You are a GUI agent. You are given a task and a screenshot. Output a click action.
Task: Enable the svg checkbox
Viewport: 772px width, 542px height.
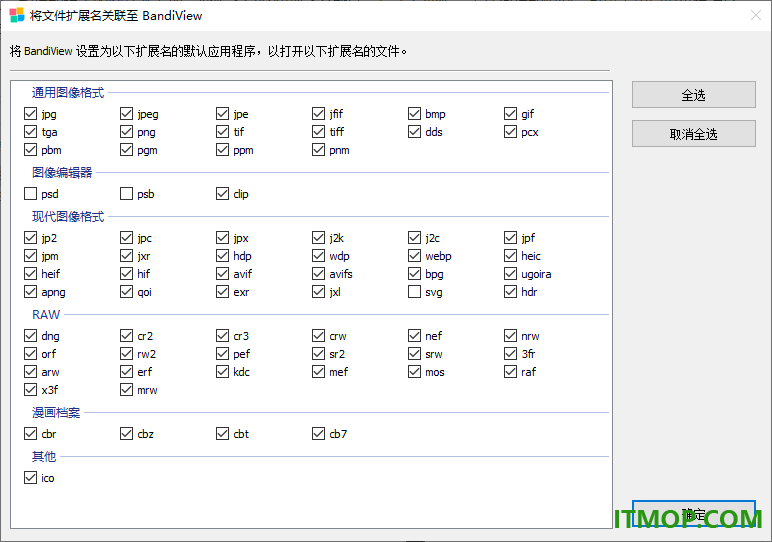(x=415, y=292)
